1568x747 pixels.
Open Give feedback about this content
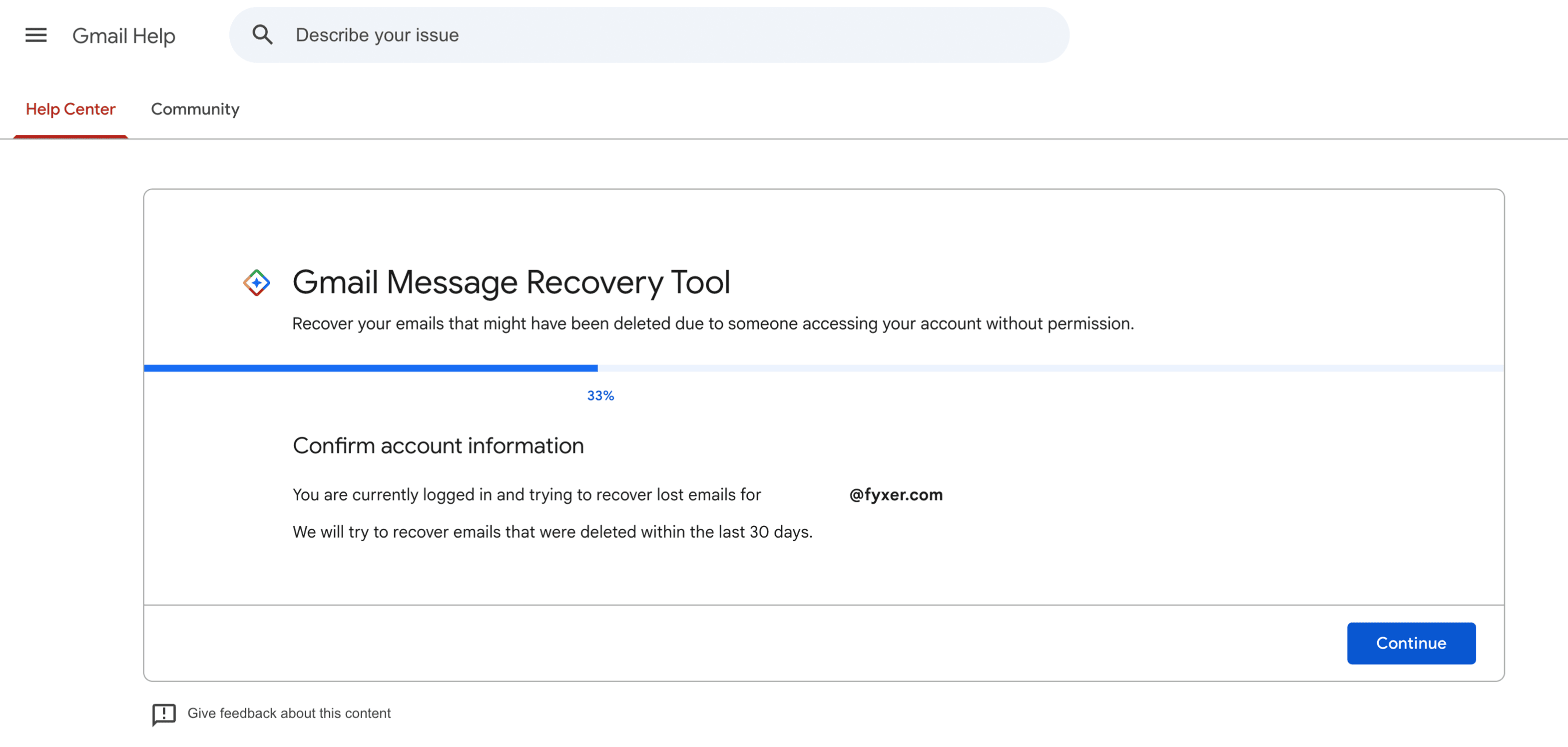[x=289, y=713]
